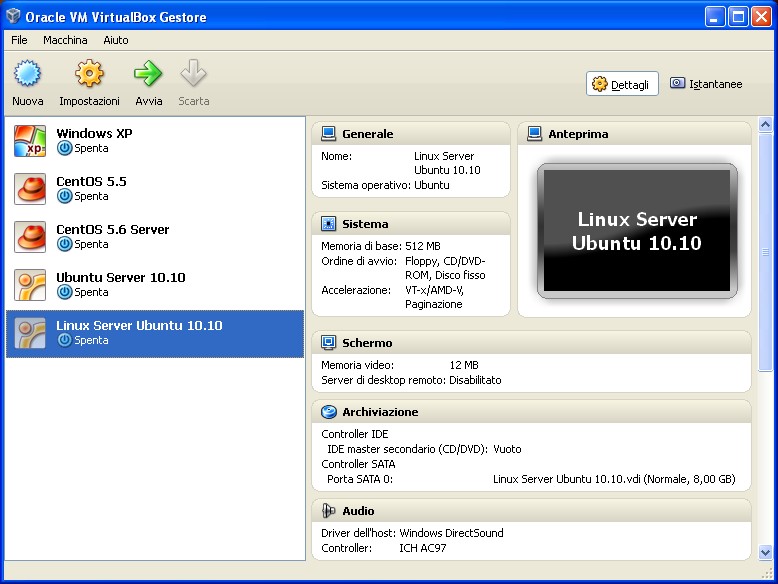This screenshot has height=584, width=778.
Task: Click the Generale section monitor icon
Action: (x=328, y=134)
